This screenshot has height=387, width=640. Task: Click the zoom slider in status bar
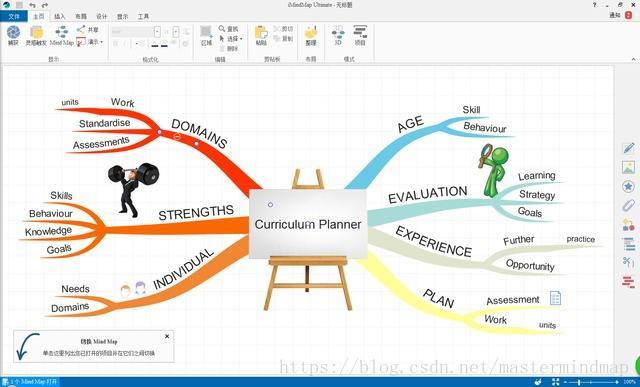click(x=593, y=382)
